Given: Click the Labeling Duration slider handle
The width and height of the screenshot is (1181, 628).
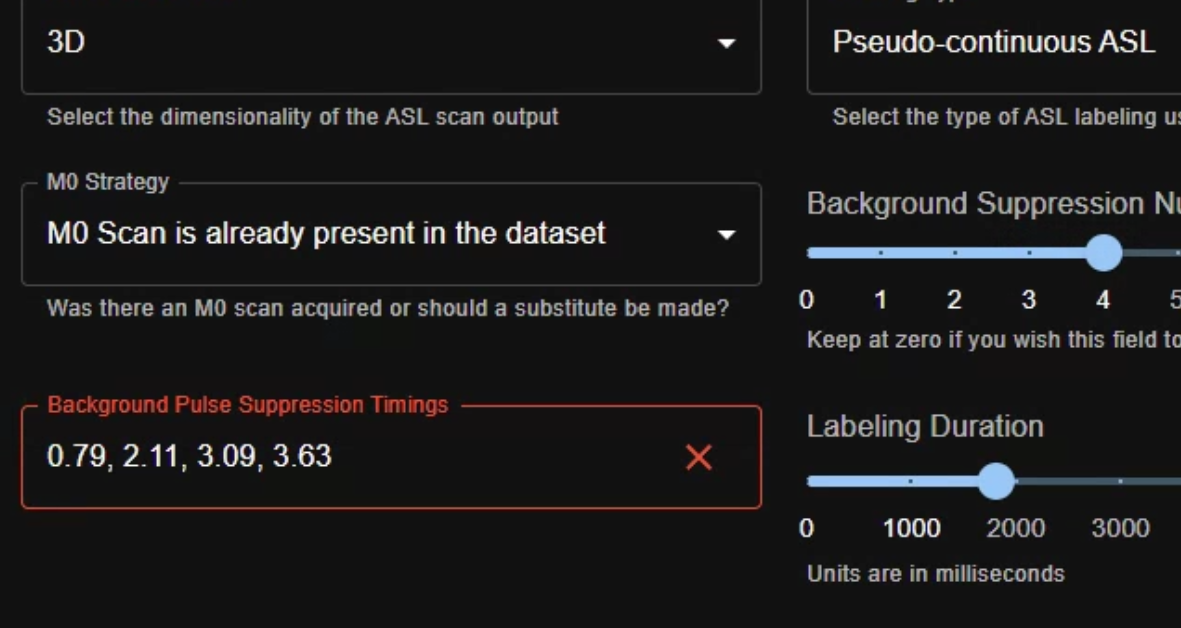Looking at the screenshot, I should [997, 482].
